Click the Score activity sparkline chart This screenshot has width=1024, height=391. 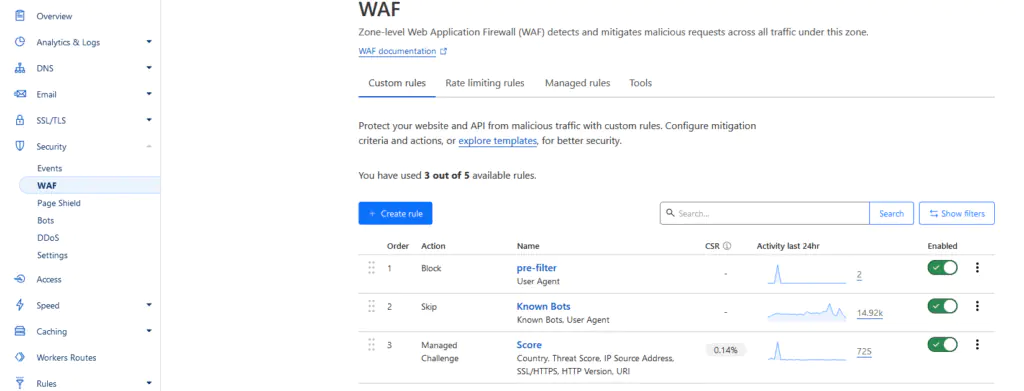pyautogui.click(x=807, y=351)
